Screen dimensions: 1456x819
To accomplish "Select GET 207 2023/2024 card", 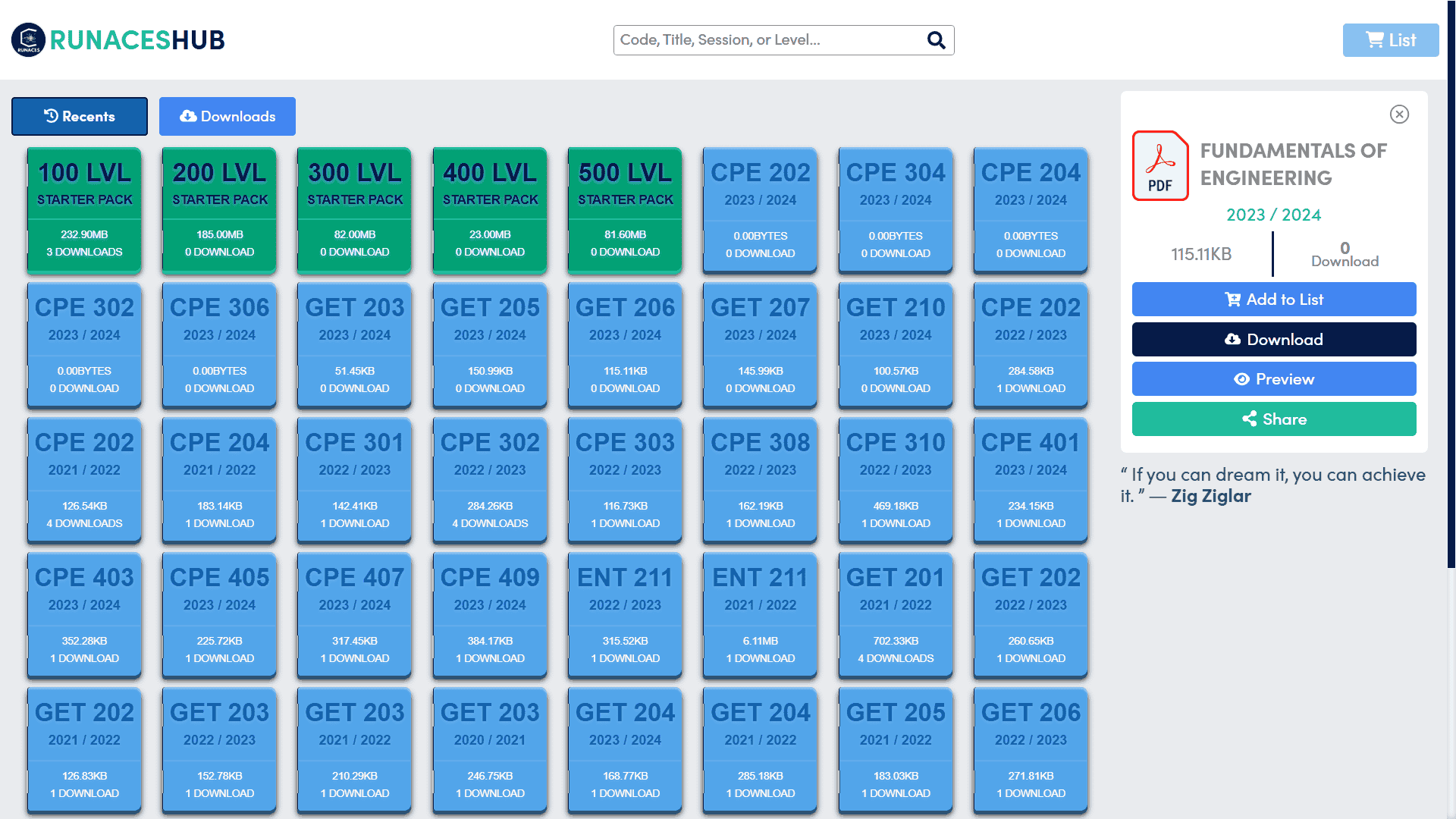I will point(761,345).
